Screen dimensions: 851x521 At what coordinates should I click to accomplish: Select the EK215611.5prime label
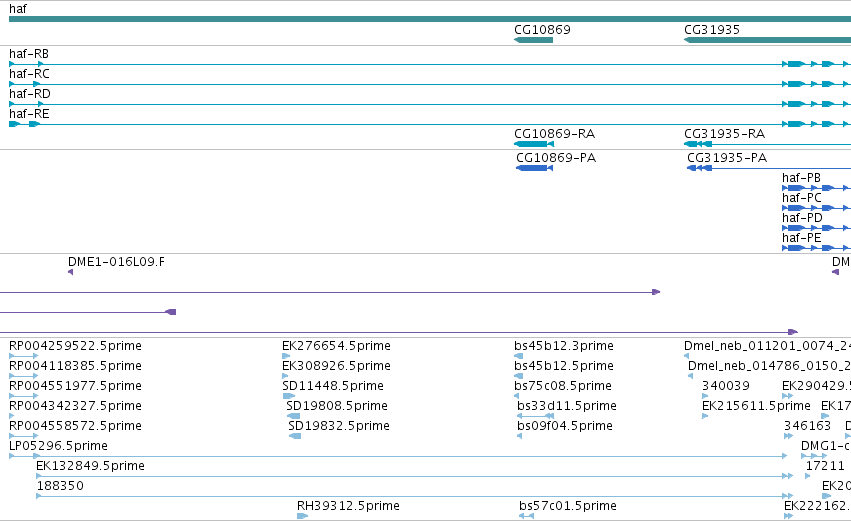[x=756, y=406]
